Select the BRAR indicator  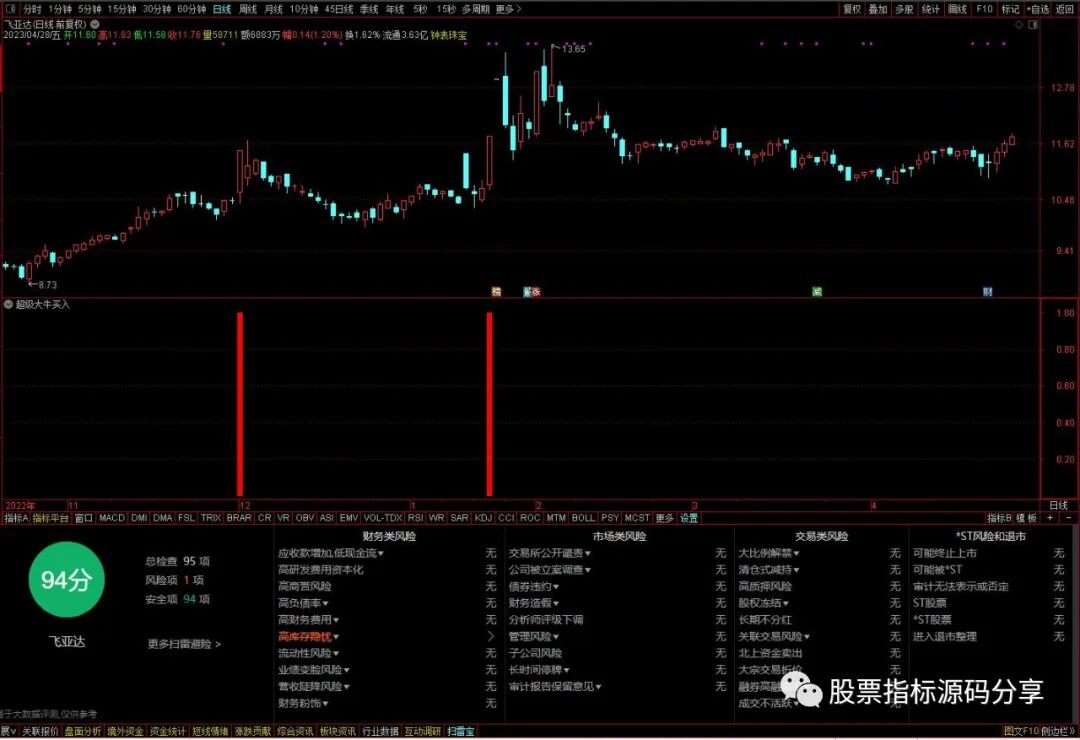(239, 517)
